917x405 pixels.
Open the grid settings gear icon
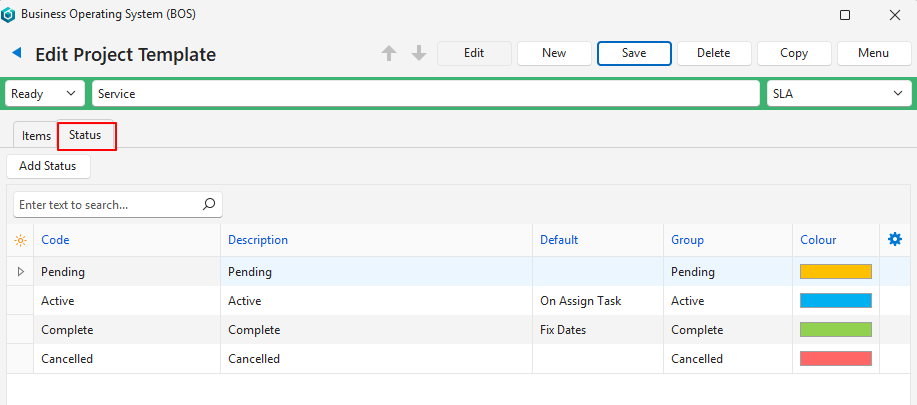(895, 239)
